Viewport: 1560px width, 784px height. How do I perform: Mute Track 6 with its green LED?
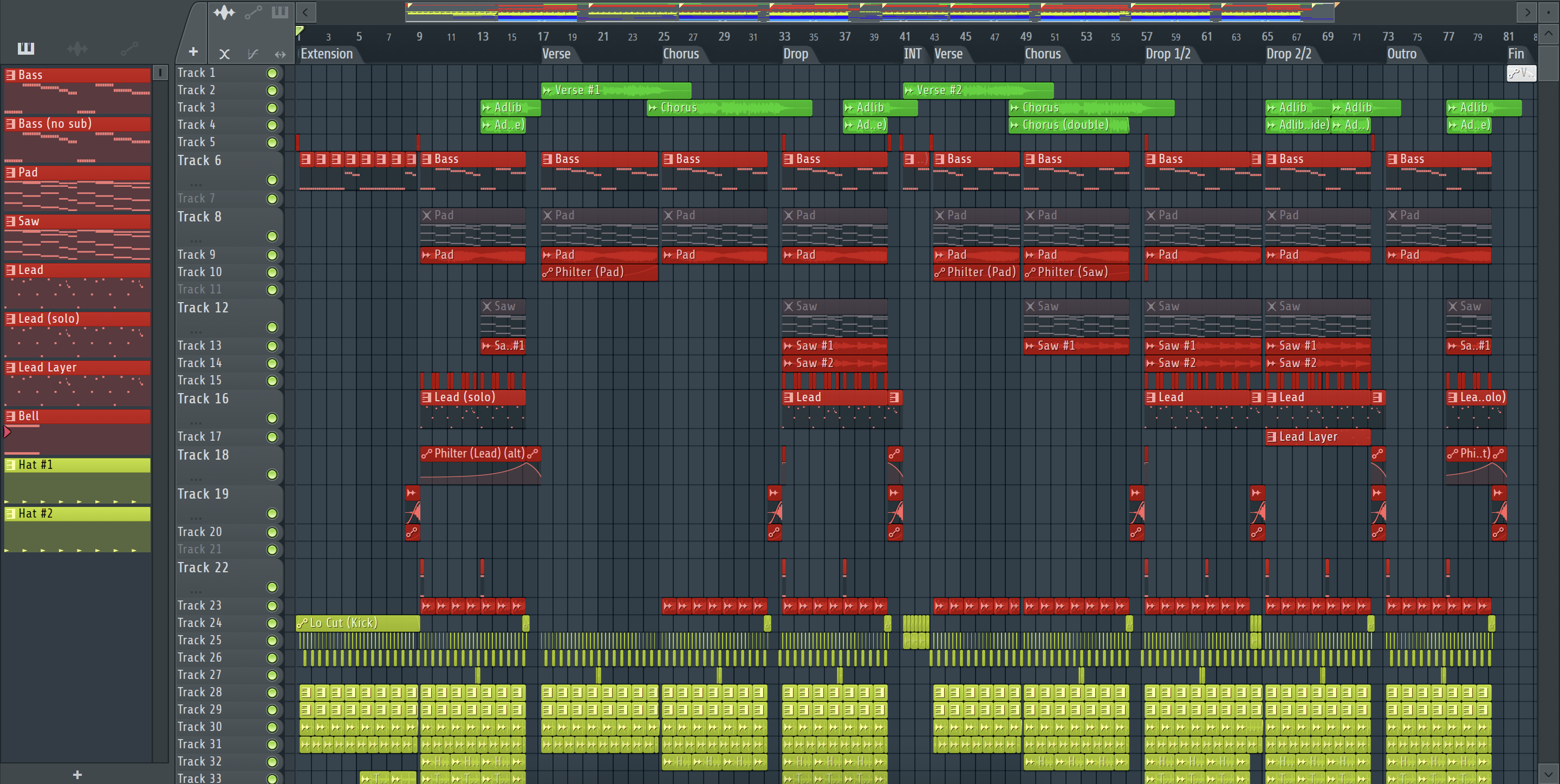point(272,180)
